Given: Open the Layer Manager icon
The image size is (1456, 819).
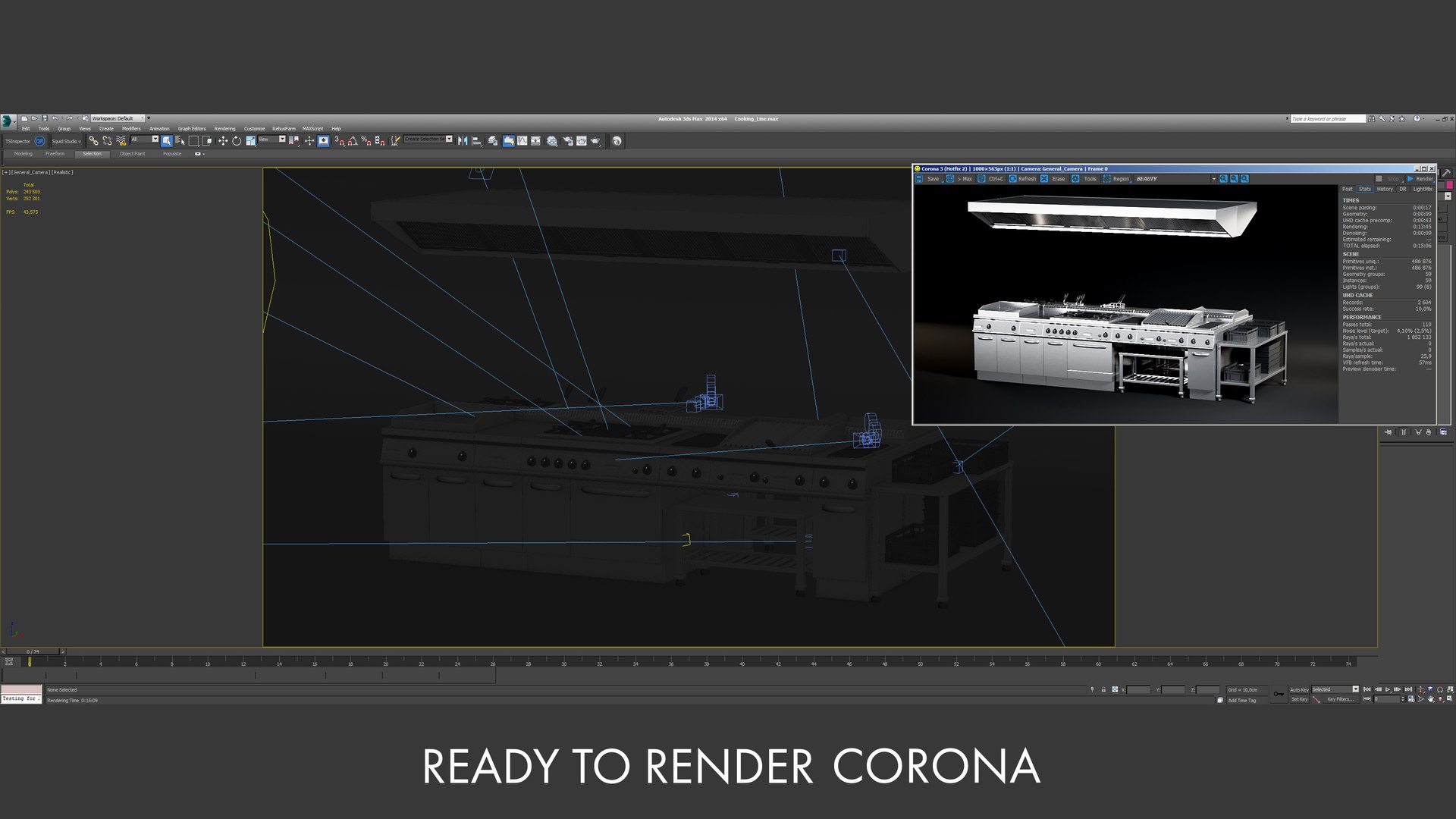Looking at the screenshot, I should point(493,141).
